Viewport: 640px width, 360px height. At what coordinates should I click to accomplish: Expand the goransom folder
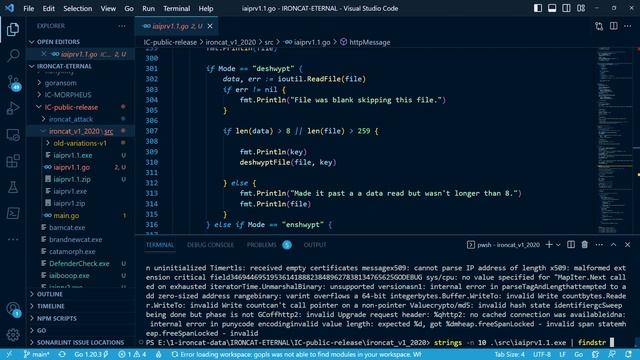(60, 83)
